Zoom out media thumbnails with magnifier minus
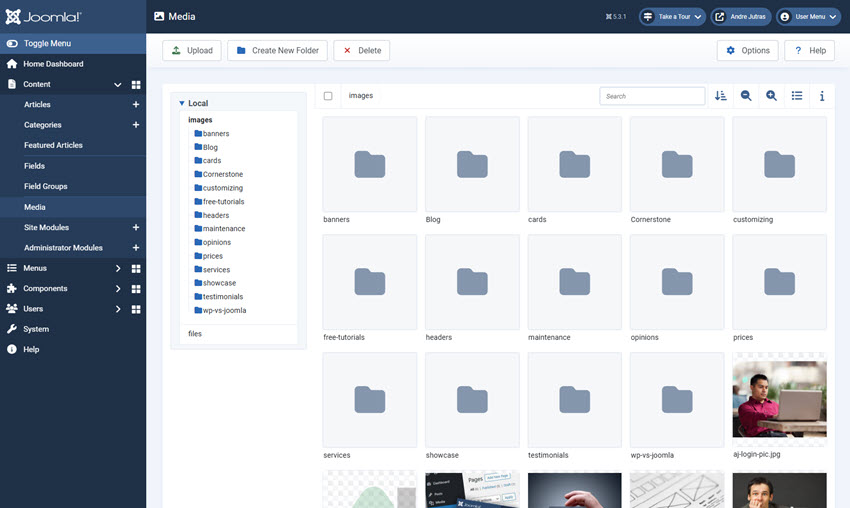This screenshot has width=850, height=508. [x=746, y=96]
